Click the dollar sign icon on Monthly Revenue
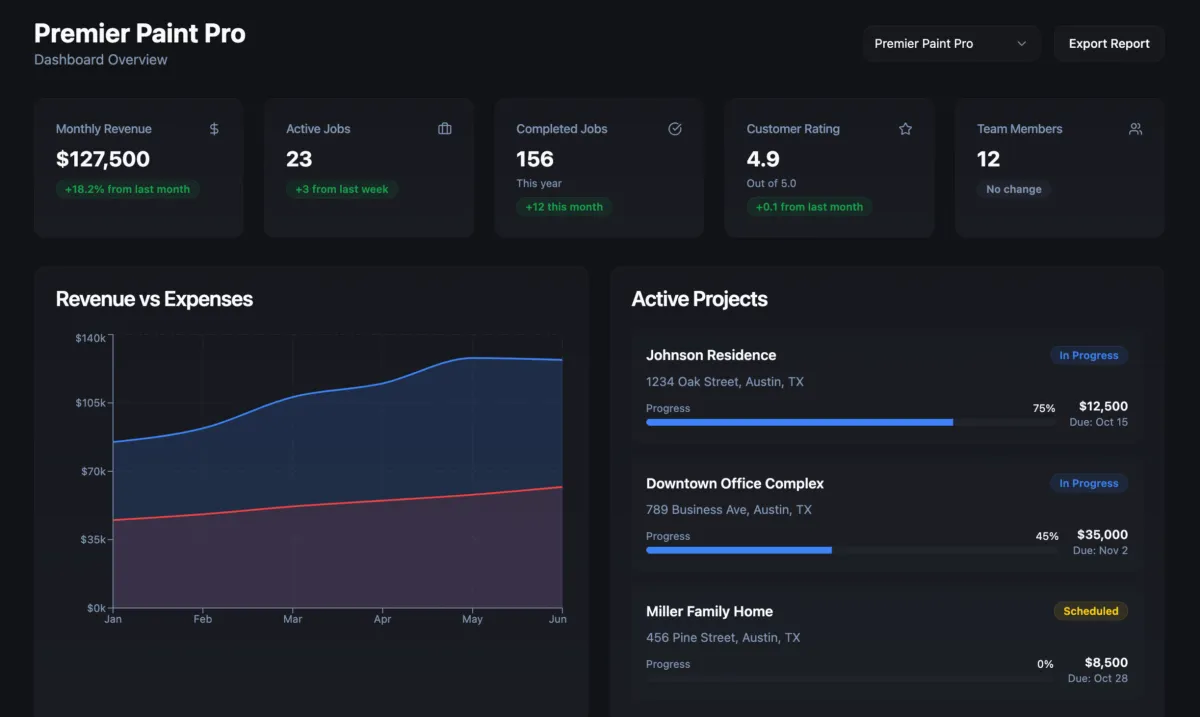The image size is (1200, 717). pos(214,129)
